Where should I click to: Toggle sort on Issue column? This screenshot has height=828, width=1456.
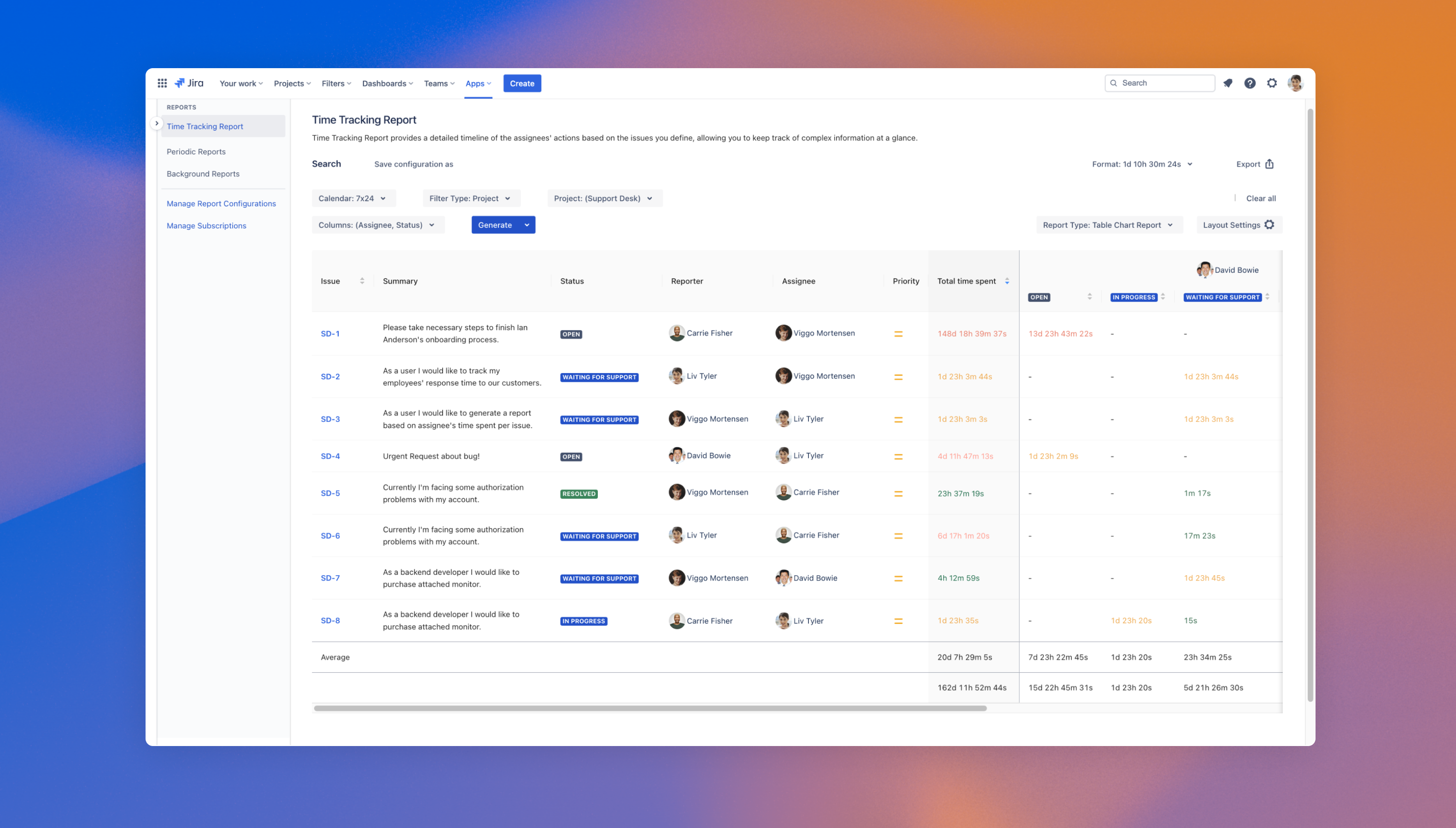coord(362,281)
